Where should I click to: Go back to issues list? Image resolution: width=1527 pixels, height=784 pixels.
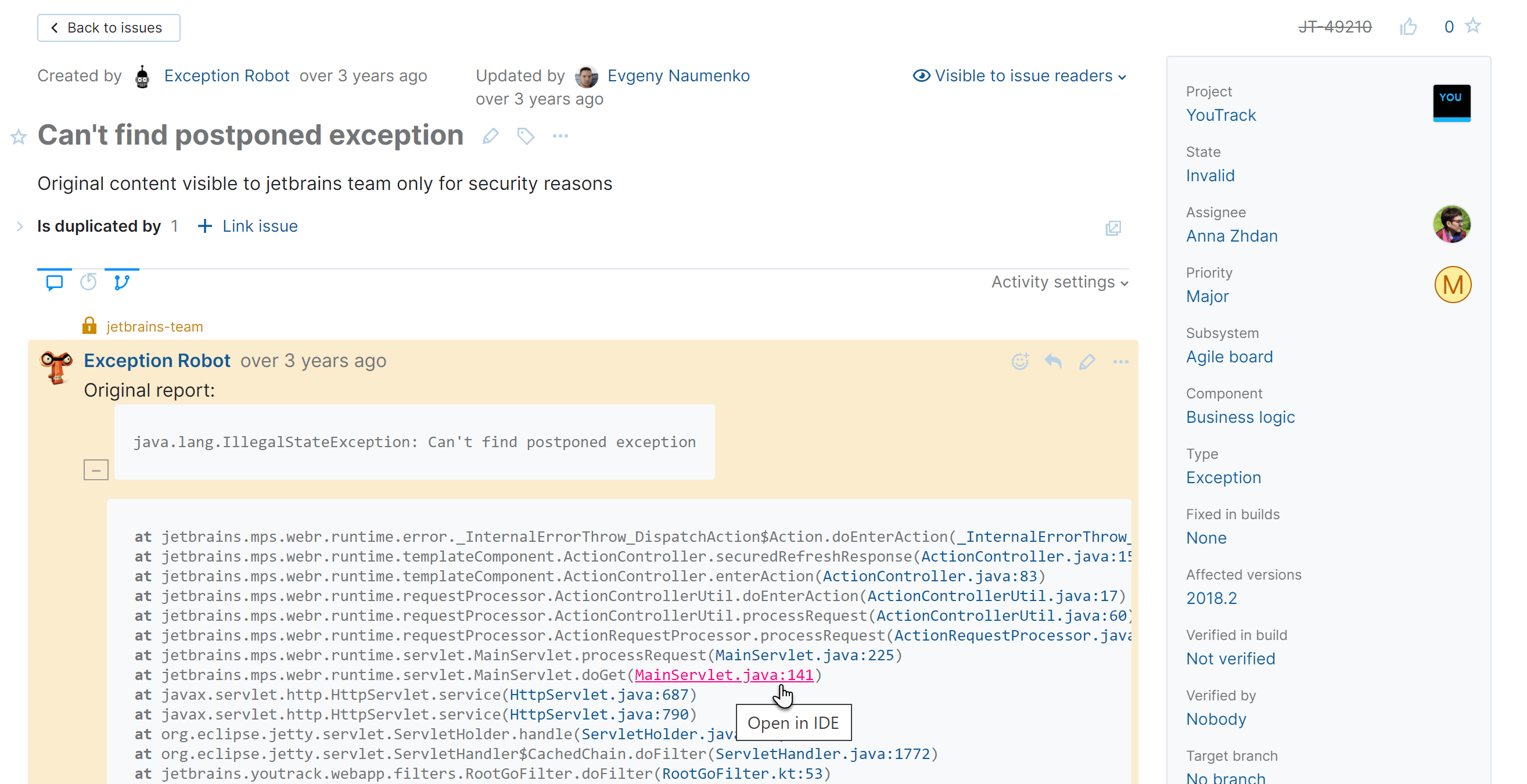109,27
